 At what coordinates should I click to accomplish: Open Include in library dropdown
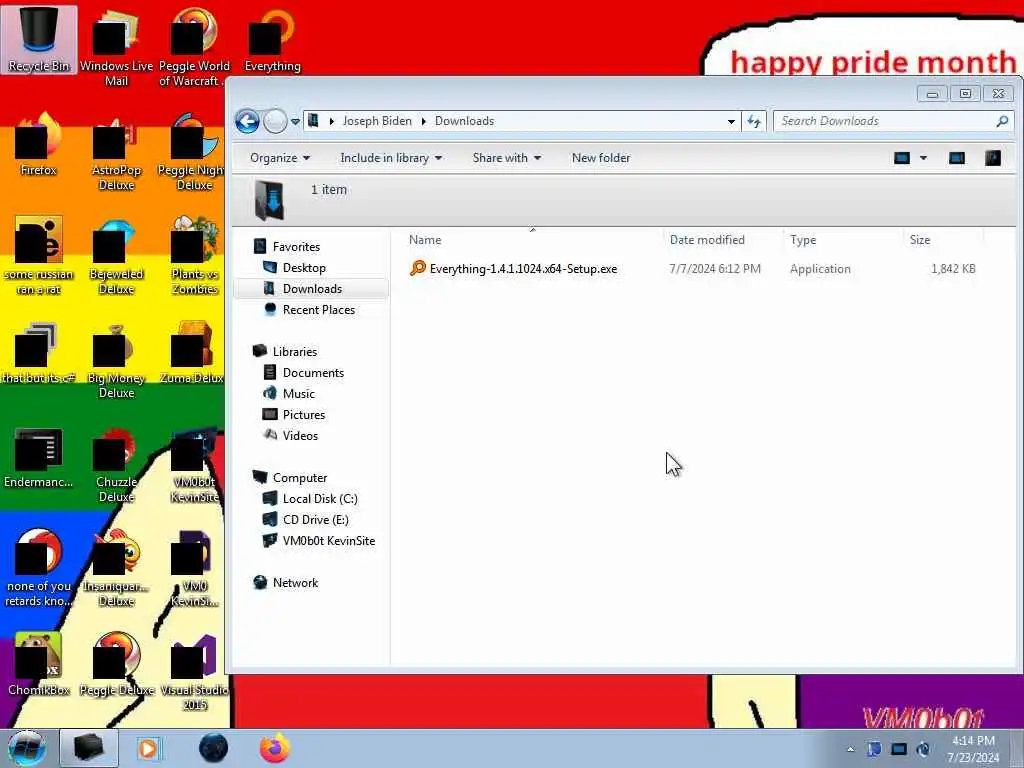tap(391, 158)
